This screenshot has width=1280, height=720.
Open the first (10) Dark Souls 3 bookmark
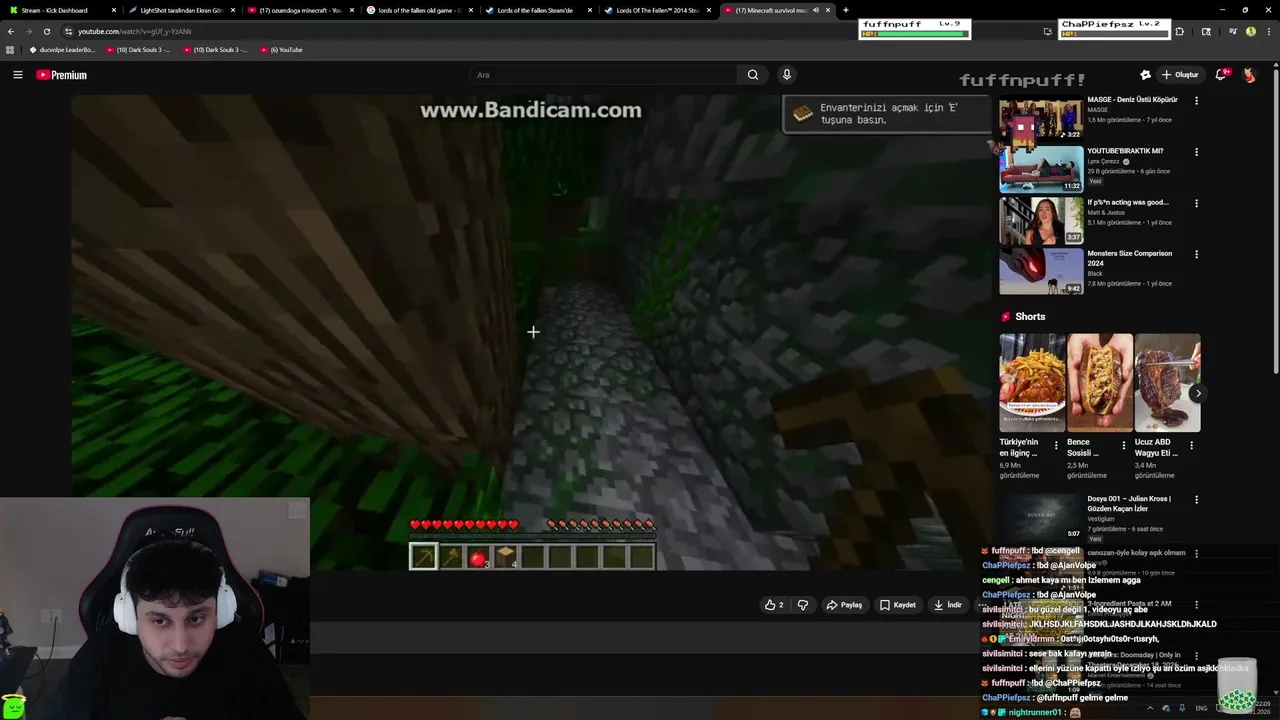138,49
